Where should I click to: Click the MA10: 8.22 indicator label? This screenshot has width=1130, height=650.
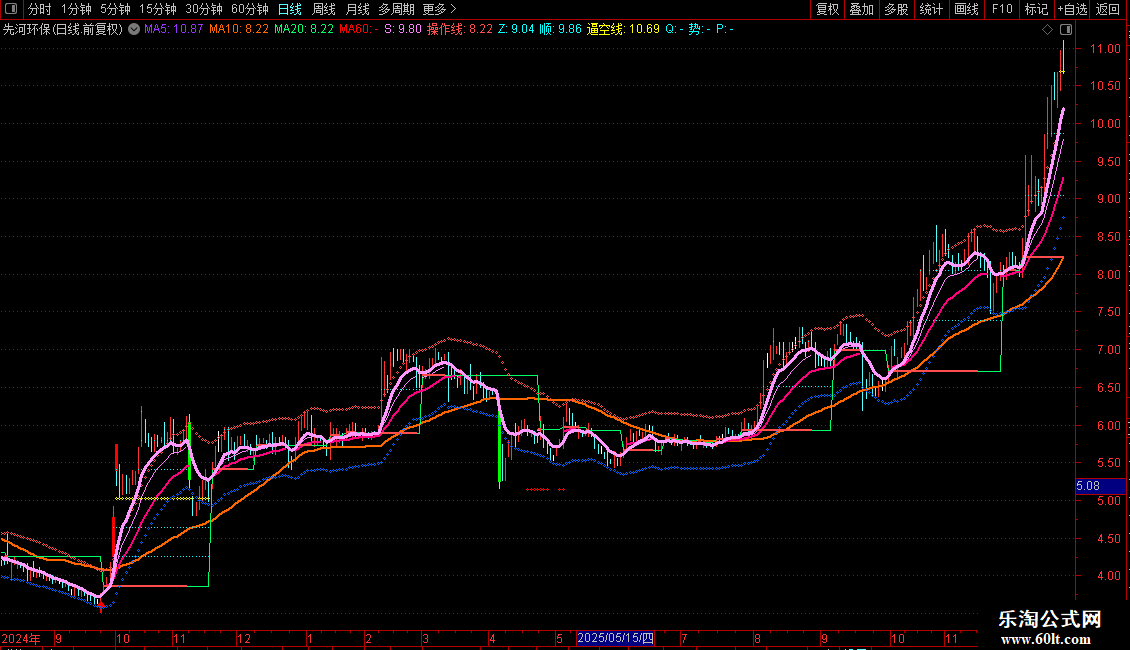coord(239,30)
